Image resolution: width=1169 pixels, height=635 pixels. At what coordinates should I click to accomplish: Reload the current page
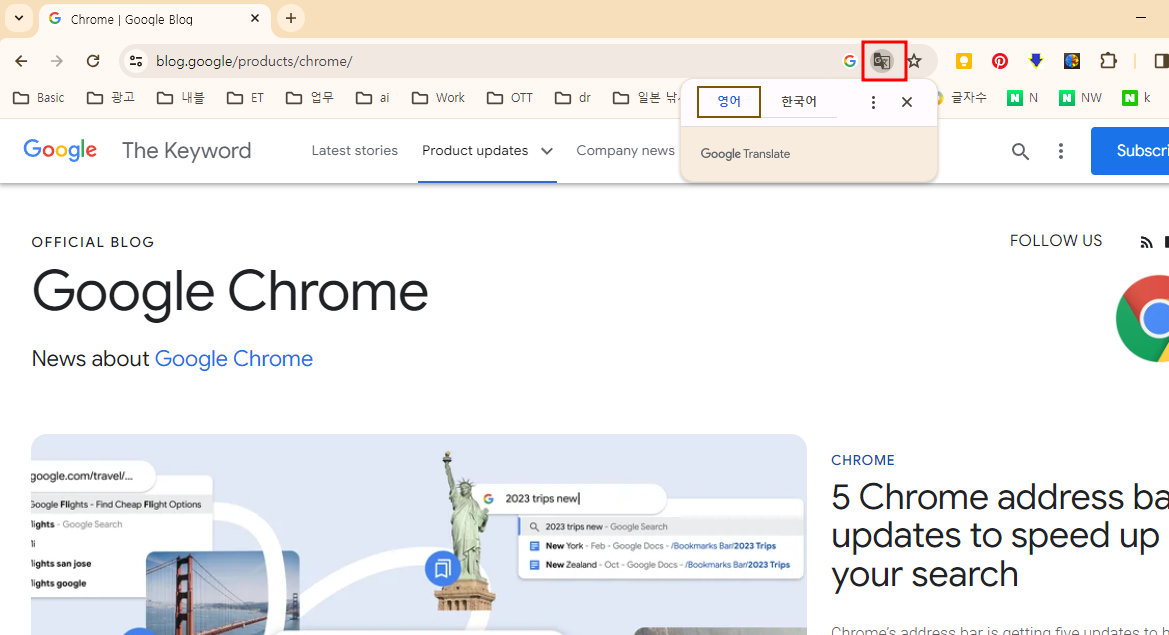coord(92,61)
